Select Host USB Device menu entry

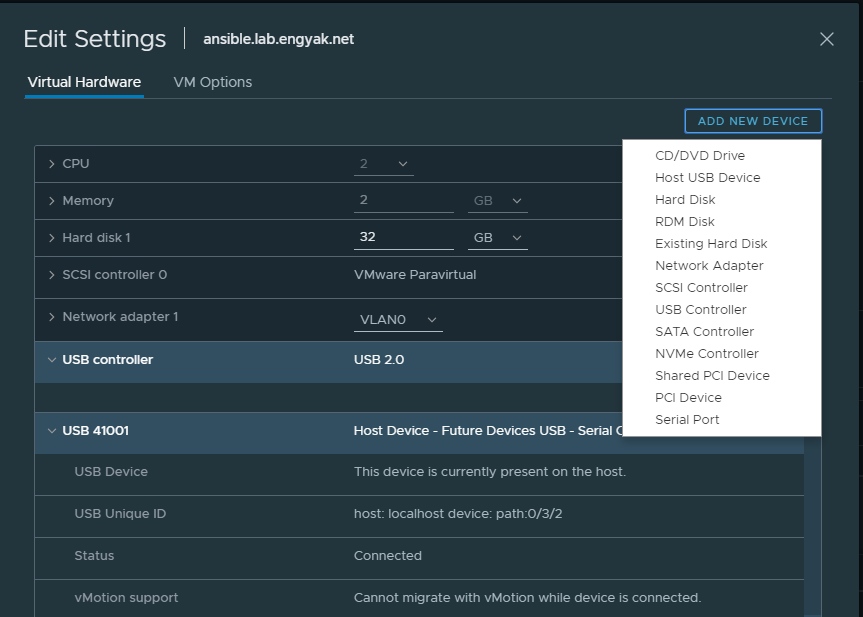coord(707,178)
